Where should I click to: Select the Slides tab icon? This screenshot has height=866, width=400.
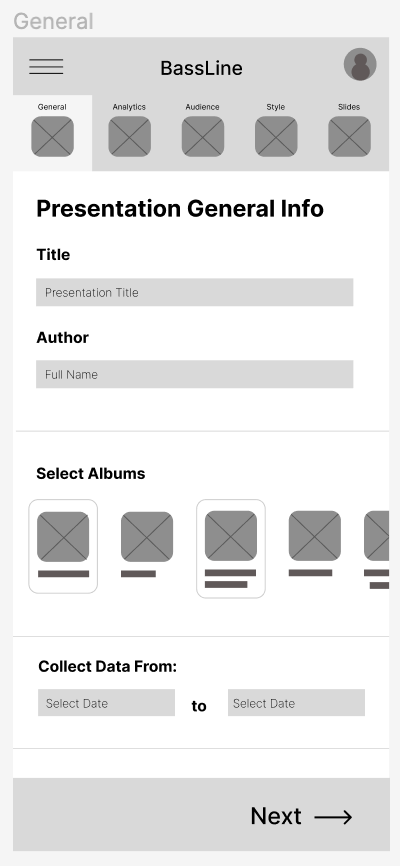tap(349, 136)
